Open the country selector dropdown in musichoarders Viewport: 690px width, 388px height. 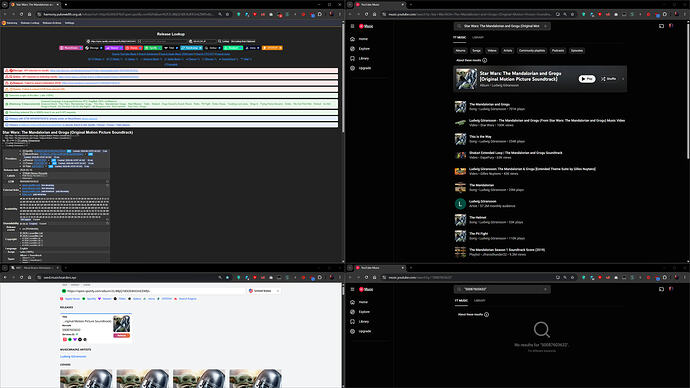pos(263,291)
